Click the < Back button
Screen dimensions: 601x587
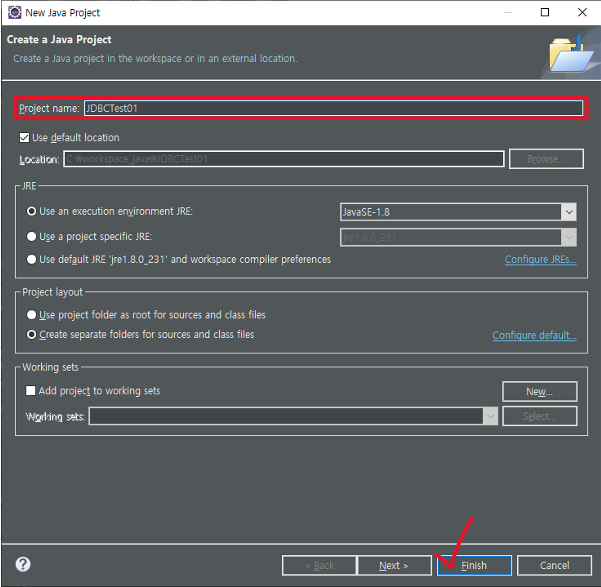click(x=319, y=566)
